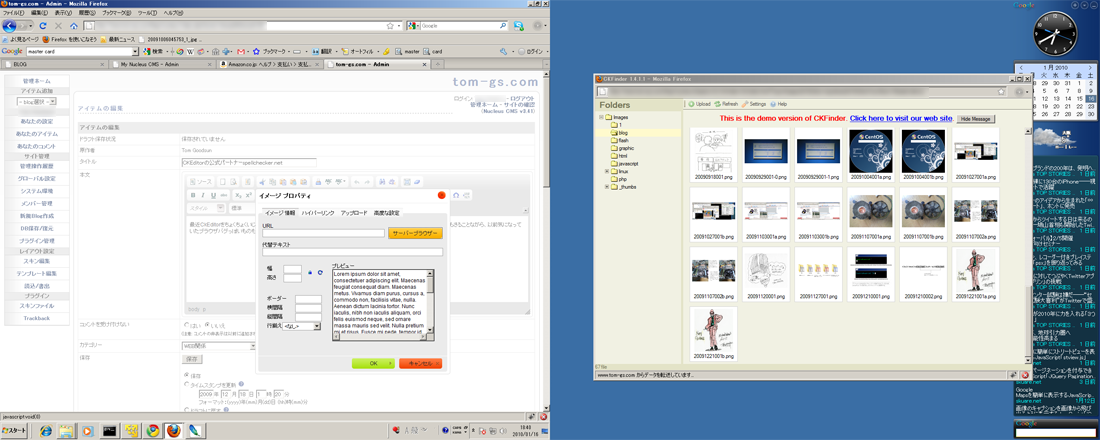Viewport: 1100px width, 440px height.
Task: Open Firefox File menu (ファイル)
Action: 14,13
